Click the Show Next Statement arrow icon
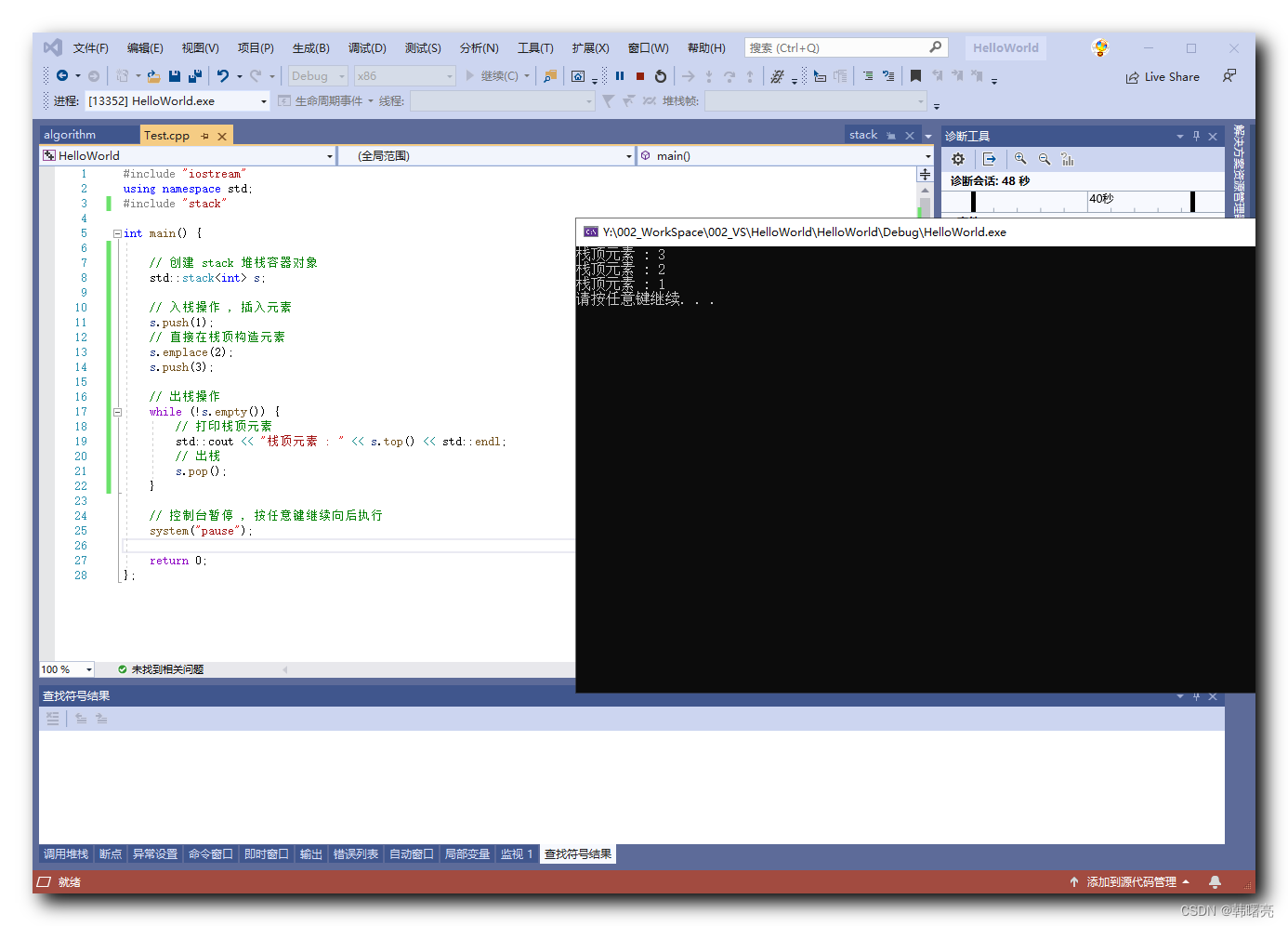1288x926 pixels. pos(689,76)
